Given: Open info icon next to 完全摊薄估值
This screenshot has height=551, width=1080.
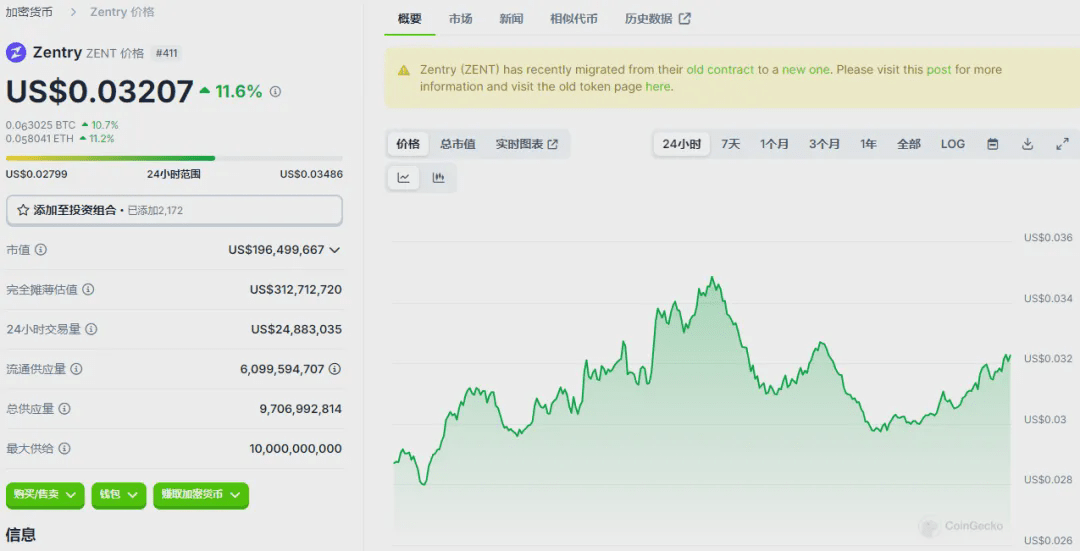Looking at the screenshot, I should tap(88, 289).
